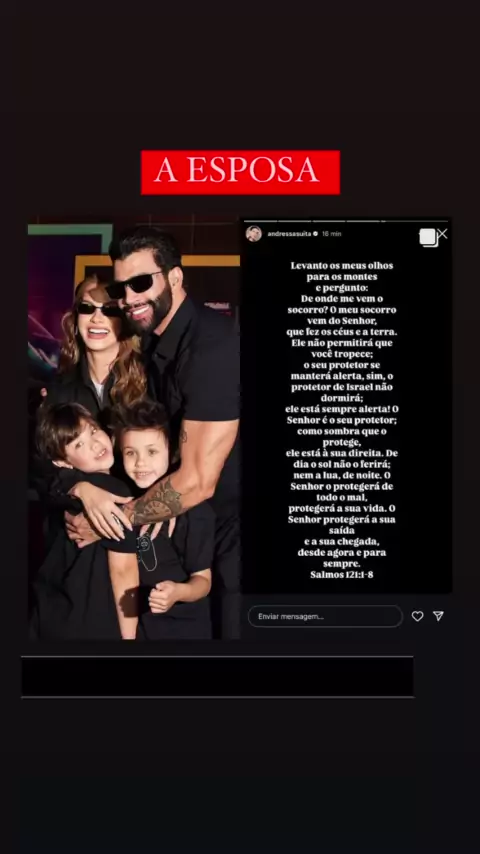Viewport: 480px width, 854px height.
Task: Click the bearded man's sunglasses in photo
Action: tap(134, 284)
